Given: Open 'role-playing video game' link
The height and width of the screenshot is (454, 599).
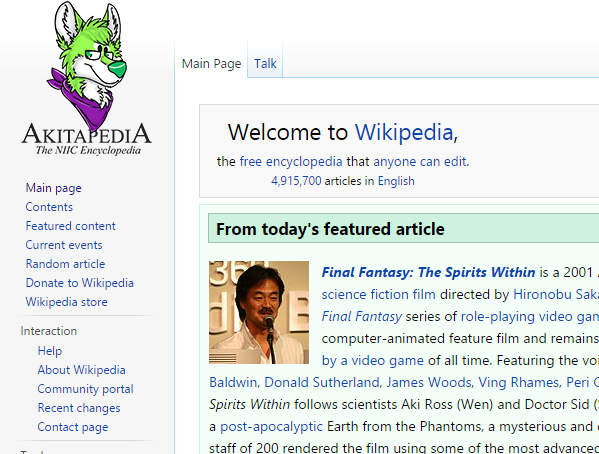Looking at the screenshot, I should [530, 317].
